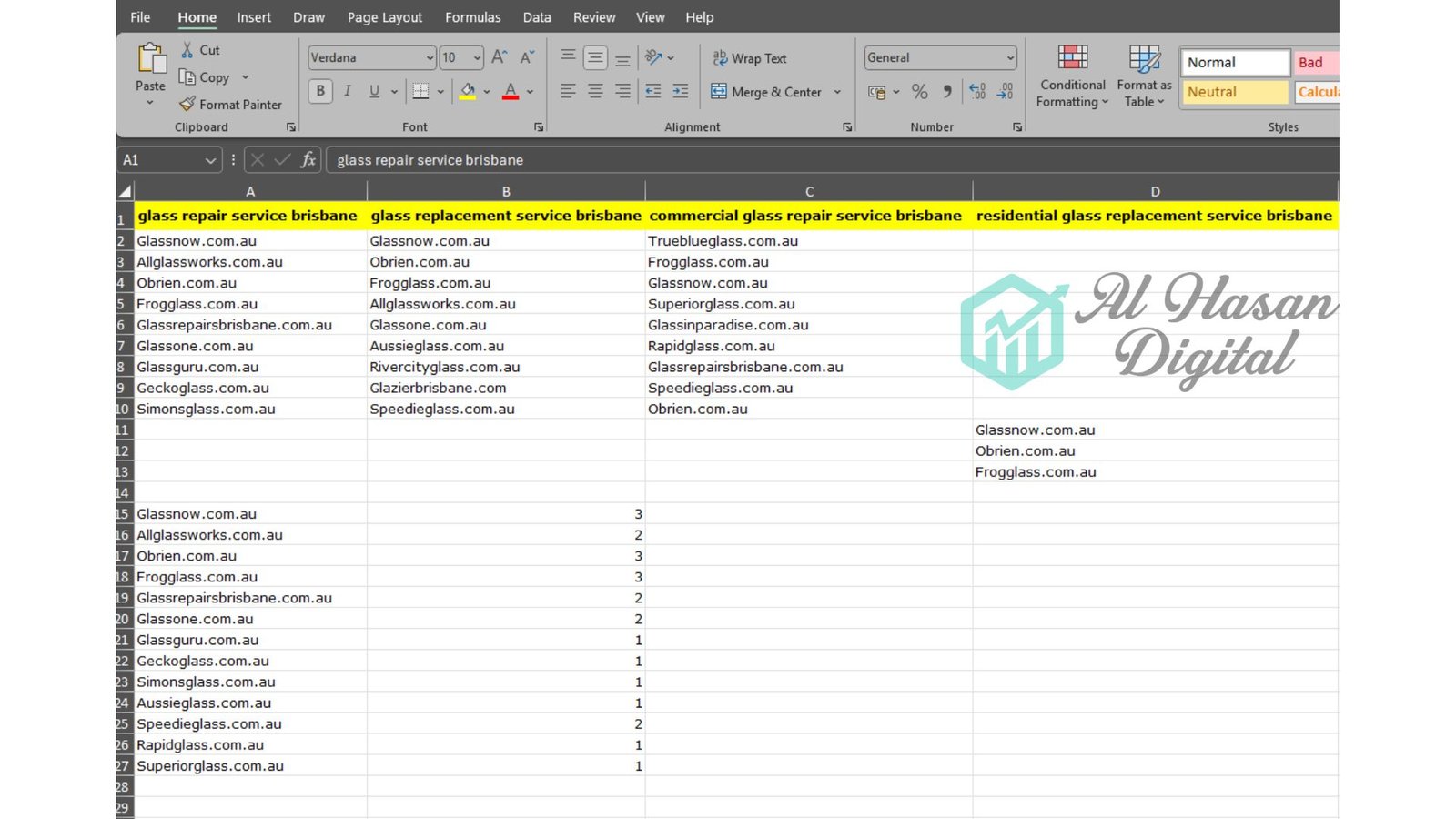This screenshot has width=1456, height=819.
Task: Switch to the Formulas tab
Action: click(472, 17)
